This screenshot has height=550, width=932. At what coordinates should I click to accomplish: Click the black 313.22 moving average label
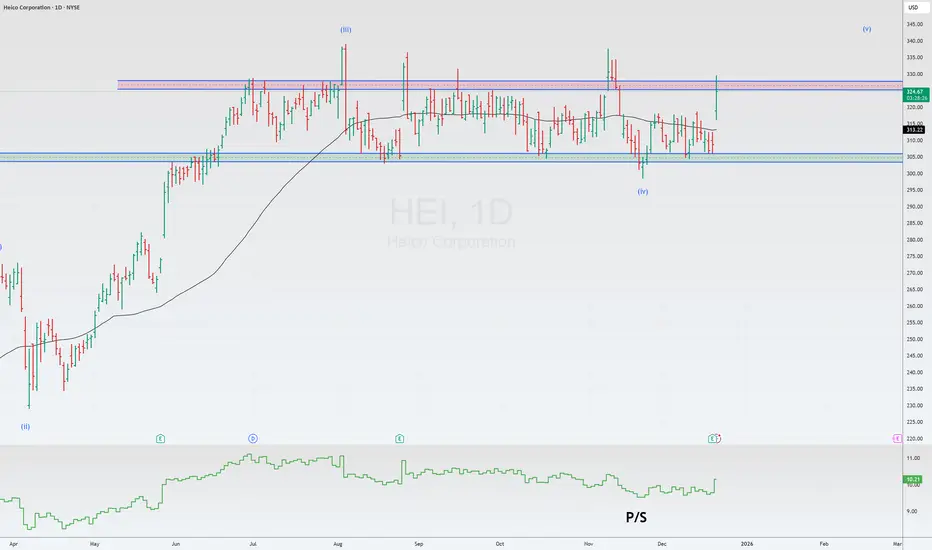pos(914,130)
